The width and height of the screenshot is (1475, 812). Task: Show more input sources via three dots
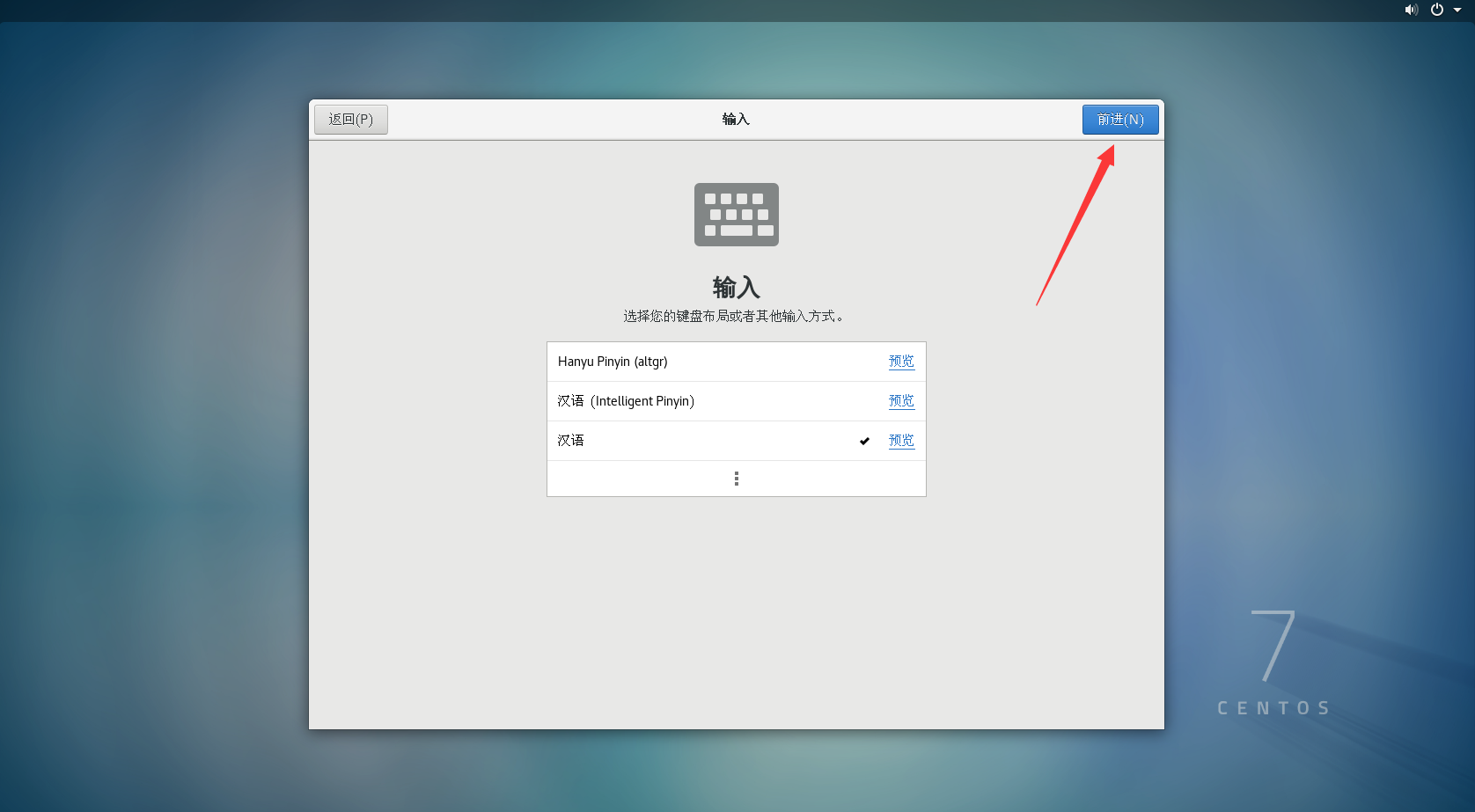click(736, 479)
